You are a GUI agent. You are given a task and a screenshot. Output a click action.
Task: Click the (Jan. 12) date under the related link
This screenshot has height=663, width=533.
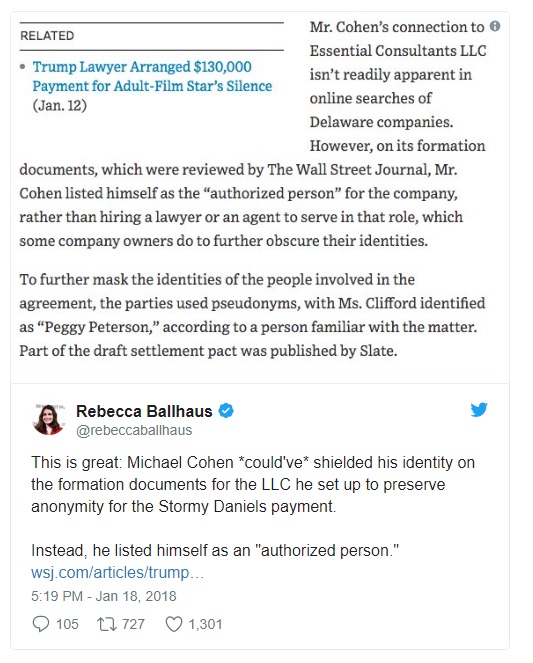coord(60,105)
